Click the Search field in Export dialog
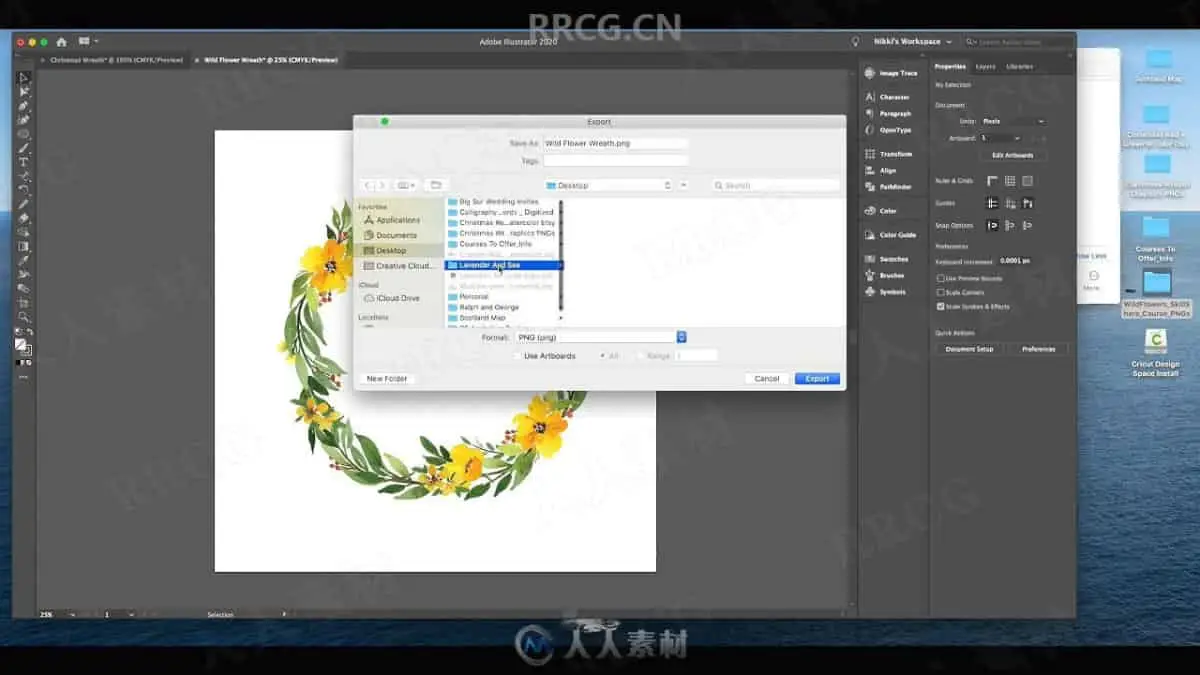 [776, 185]
